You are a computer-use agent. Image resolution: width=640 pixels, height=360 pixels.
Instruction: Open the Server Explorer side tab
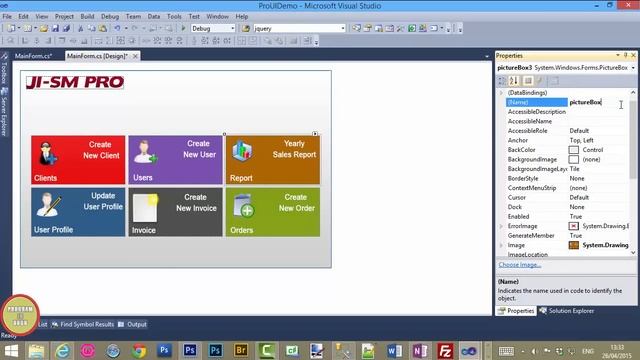(x=4, y=112)
